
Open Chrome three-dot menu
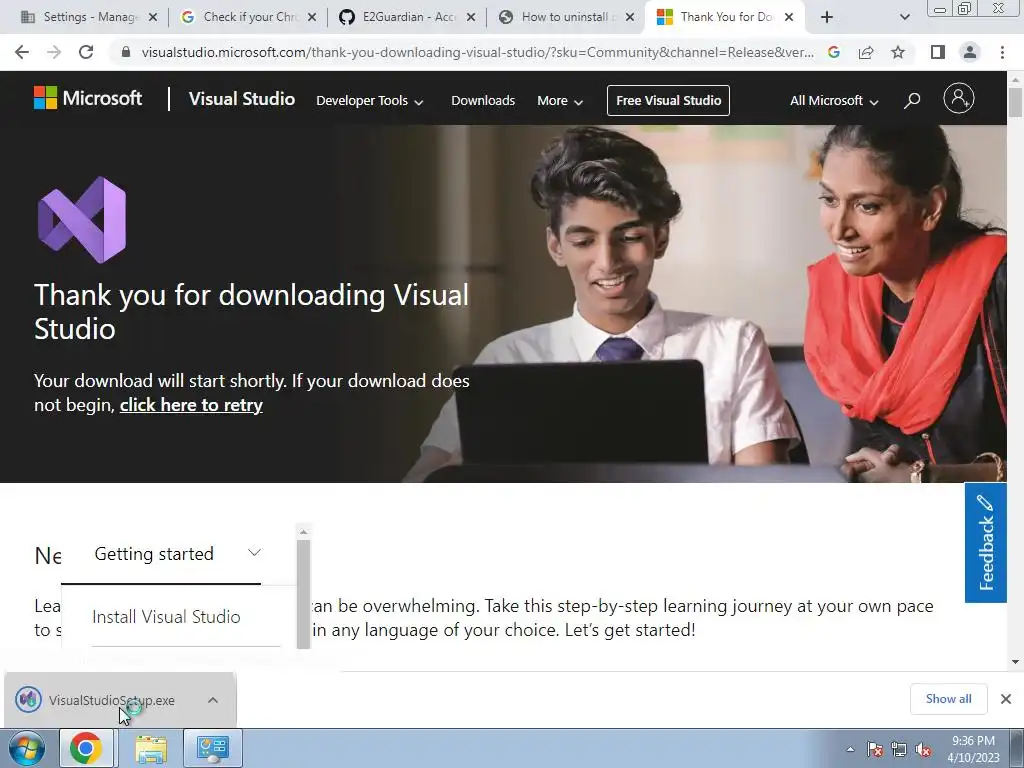click(1002, 52)
